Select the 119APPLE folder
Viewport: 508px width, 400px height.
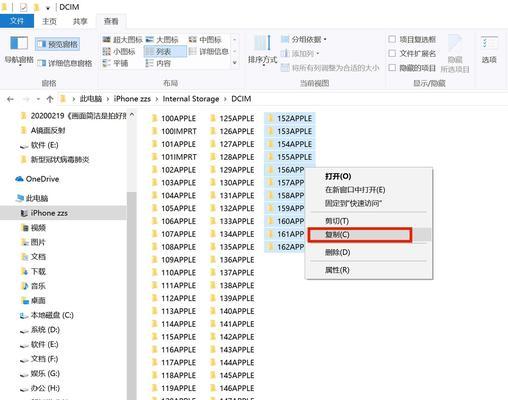tap(174, 388)
